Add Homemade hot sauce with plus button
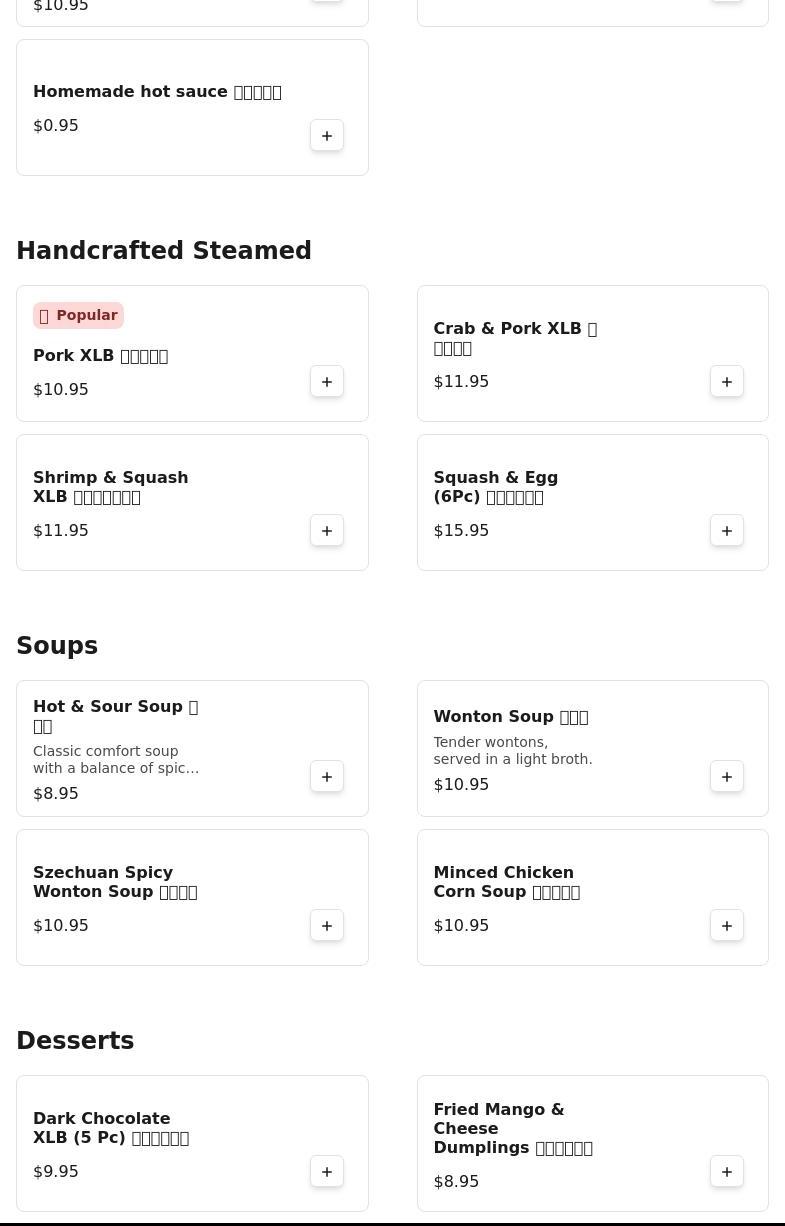This screenshot has width=785, height=1226. (327, 136)
